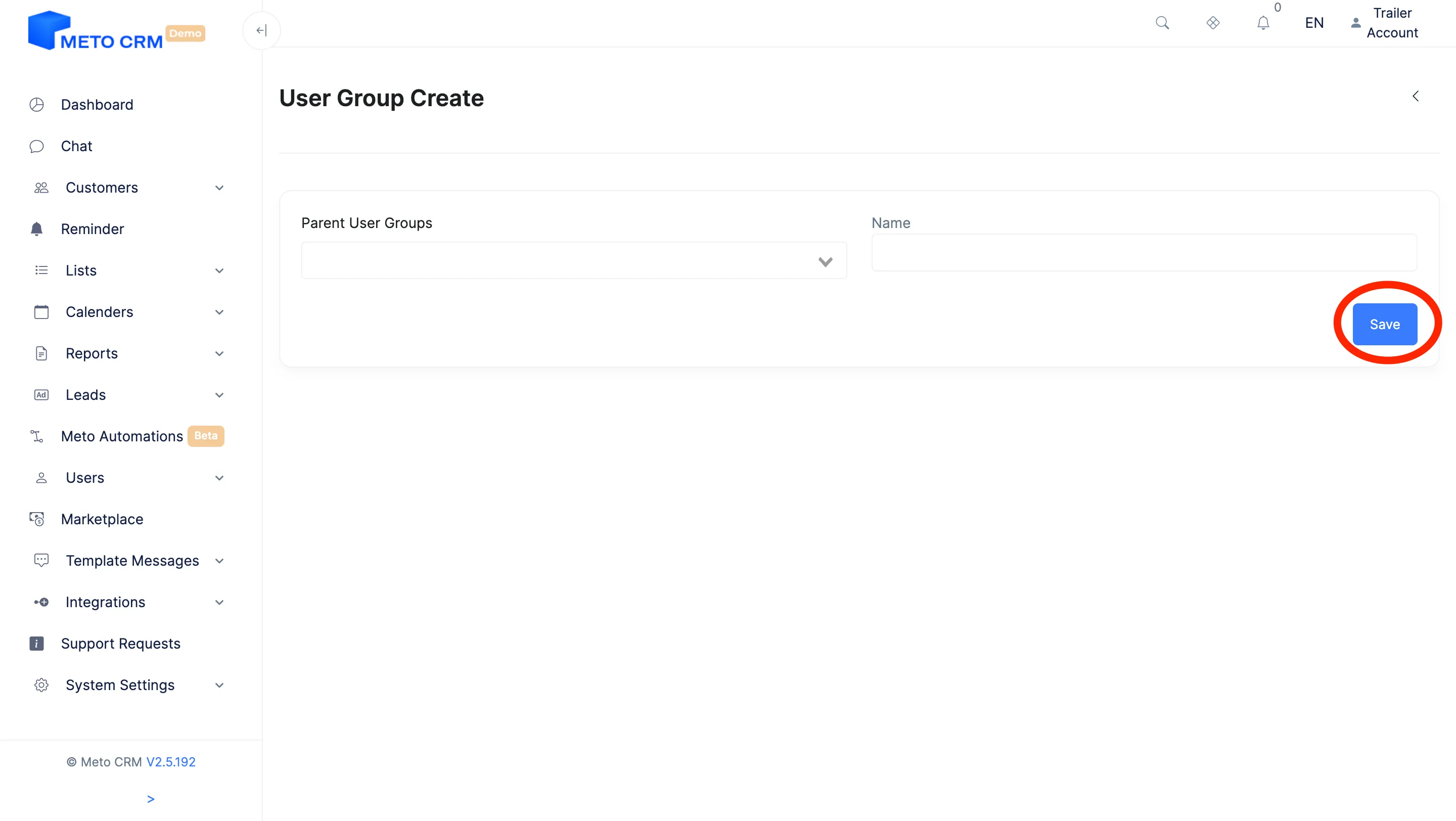Expand the Calenders menu chevron
Image resolution: width=1456 pixels, height=821 pixels.
click(219, 312)
